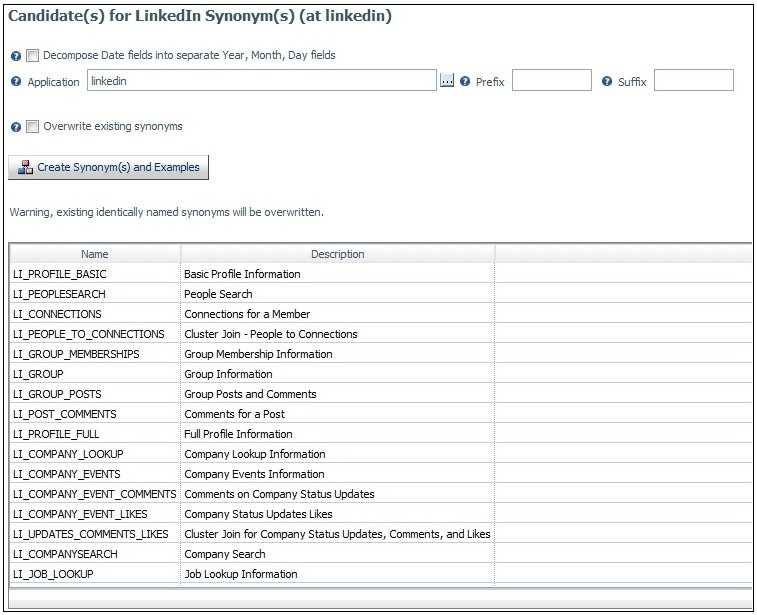Click Cluster Join for Company Status Updates description
This screenshot has width=757, height=615.
tap(337, 534)
